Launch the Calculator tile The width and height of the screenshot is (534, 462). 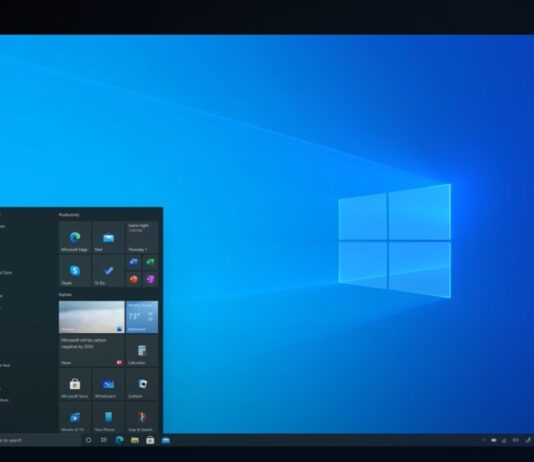[142, 350]
